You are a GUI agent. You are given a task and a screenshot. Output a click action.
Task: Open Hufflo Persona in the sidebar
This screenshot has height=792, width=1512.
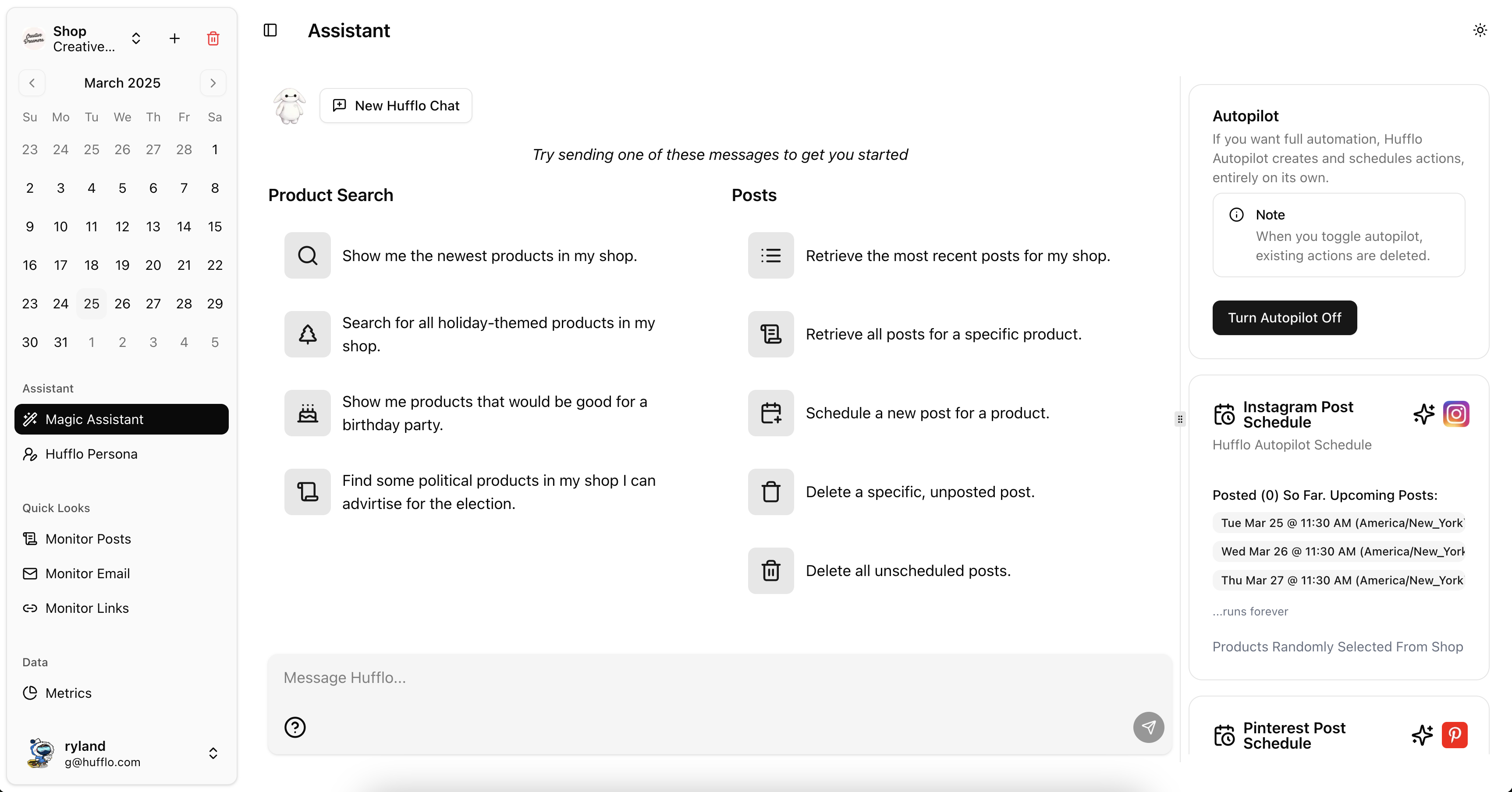pyautogui.click(x=91, y=454)
